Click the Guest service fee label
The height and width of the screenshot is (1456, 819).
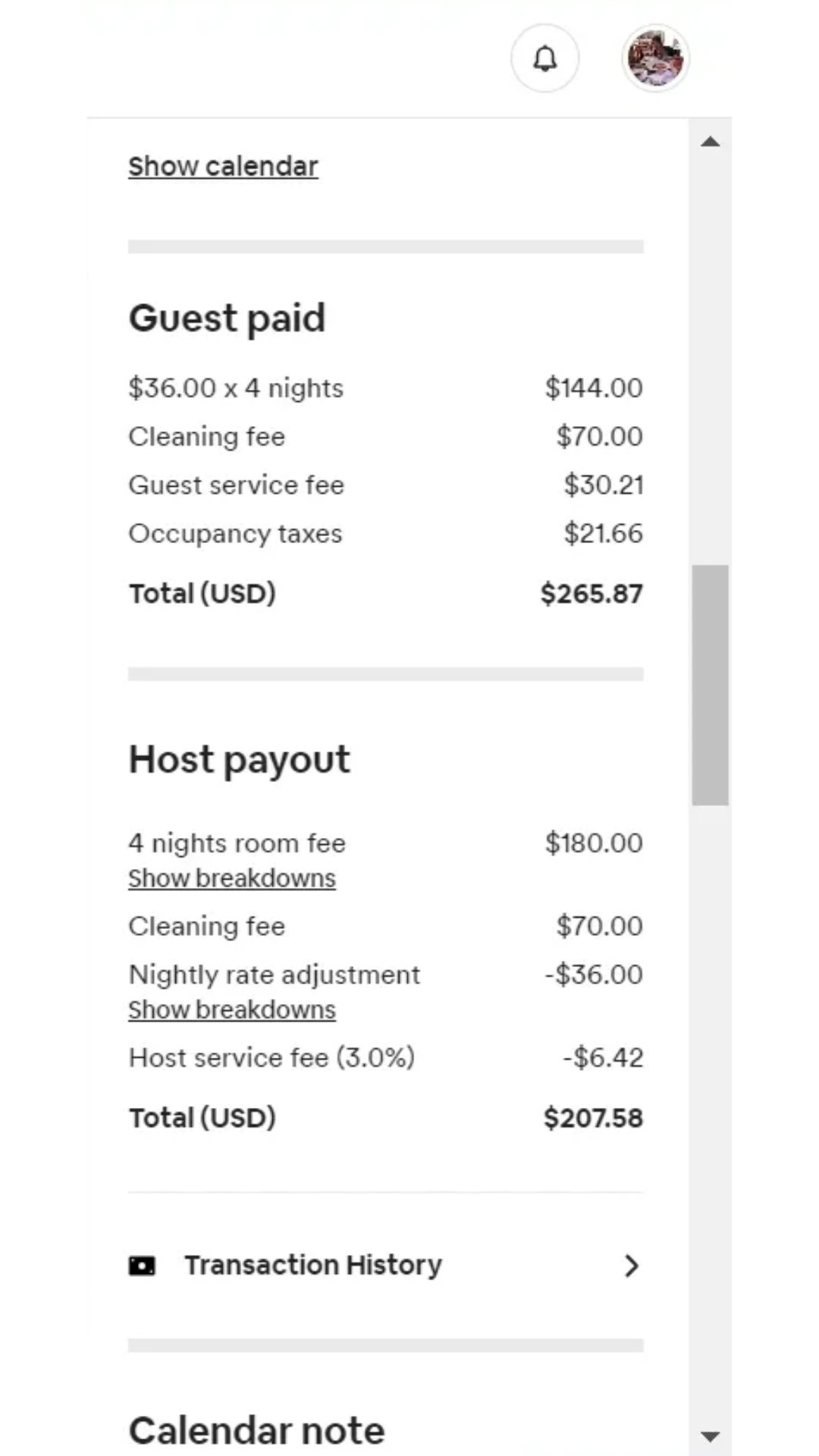tap(236, 485)
